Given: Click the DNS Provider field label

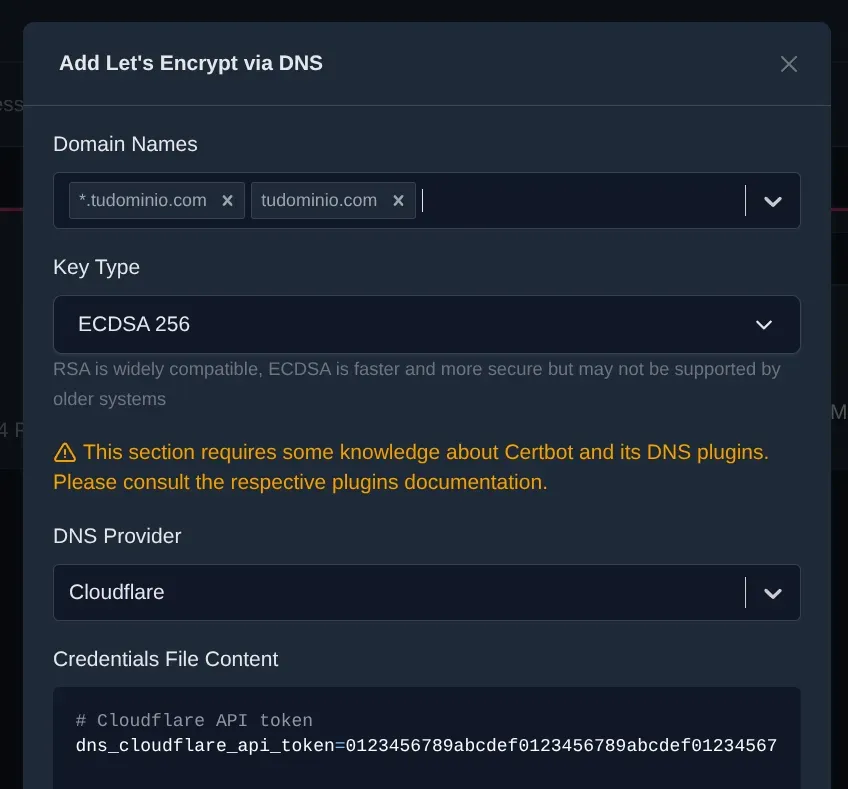Looking at the screenshot, I should point(117,536).
